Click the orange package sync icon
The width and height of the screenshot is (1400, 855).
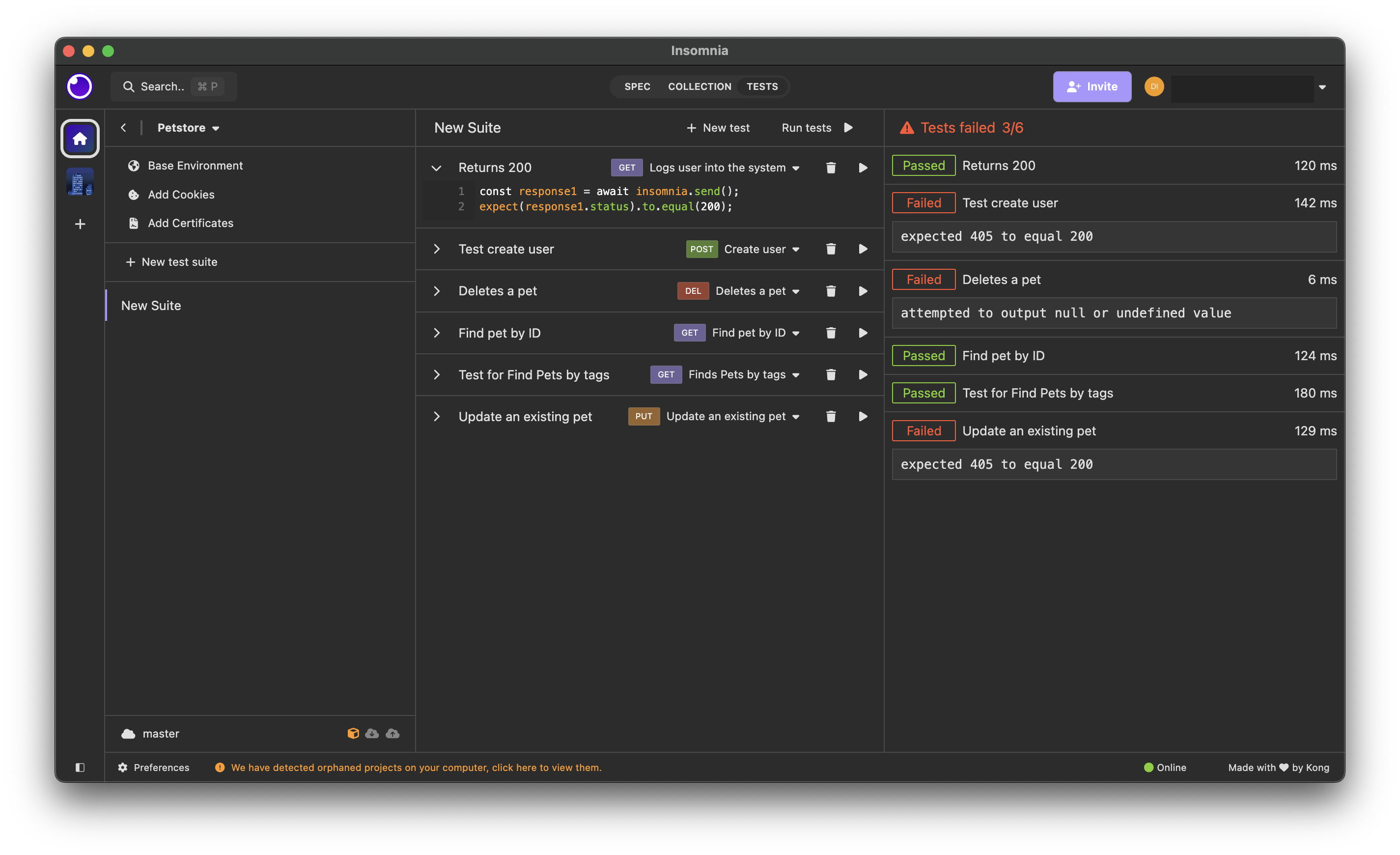point(353,733)
